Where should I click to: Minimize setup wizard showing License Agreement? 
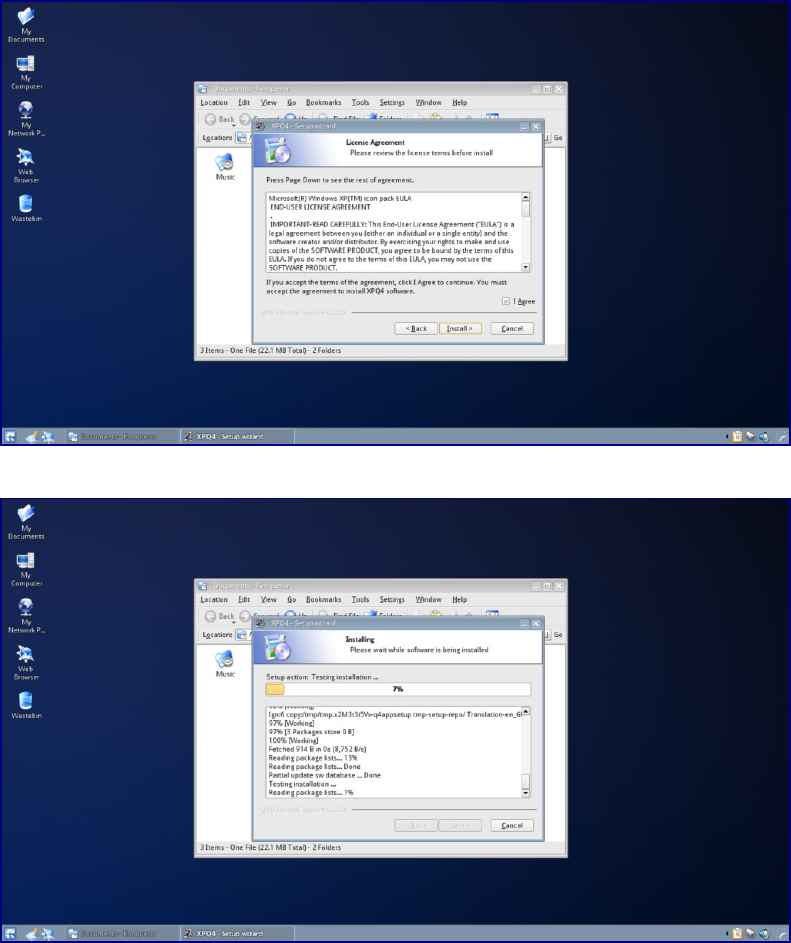[x=524, y=127]
